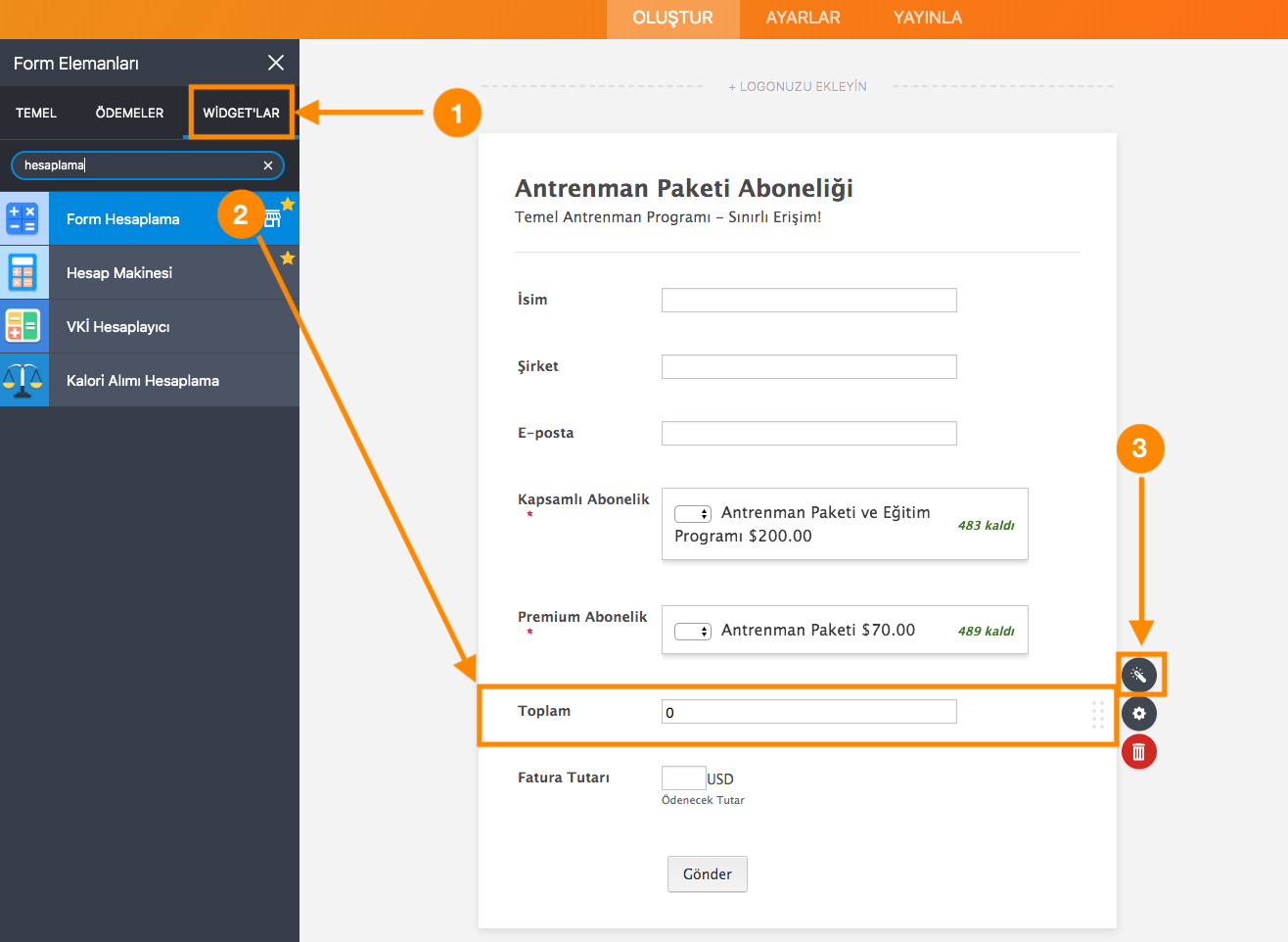The image size is (1288, 942).
Task: Delete the Toplam field with trash icon
Action: (1139, 752)
